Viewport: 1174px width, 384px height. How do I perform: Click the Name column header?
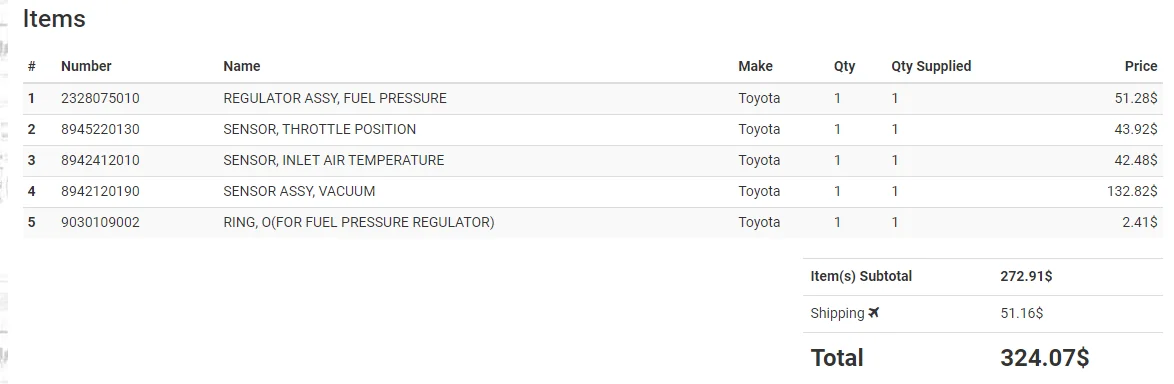242,66
